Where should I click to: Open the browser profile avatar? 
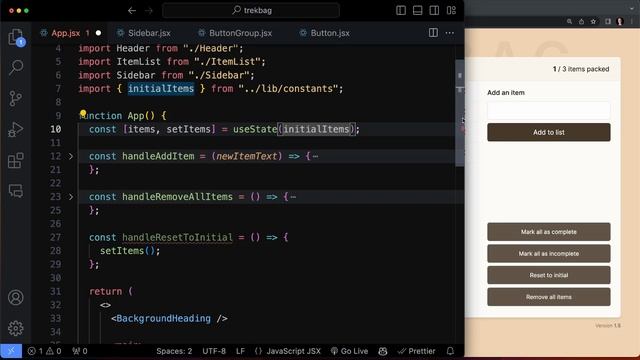click(620, 22)
